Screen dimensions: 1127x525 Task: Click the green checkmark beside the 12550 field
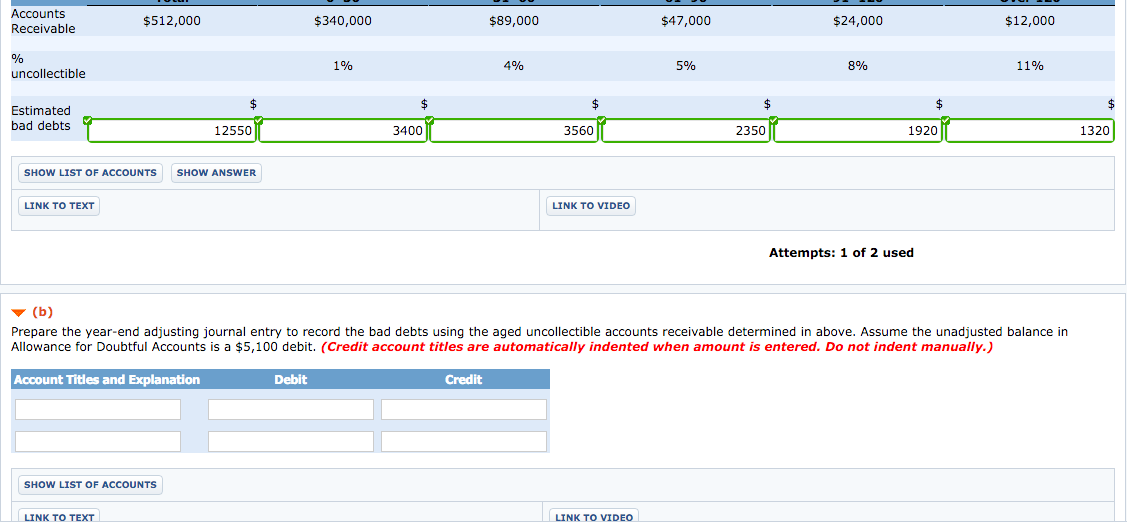88,121
